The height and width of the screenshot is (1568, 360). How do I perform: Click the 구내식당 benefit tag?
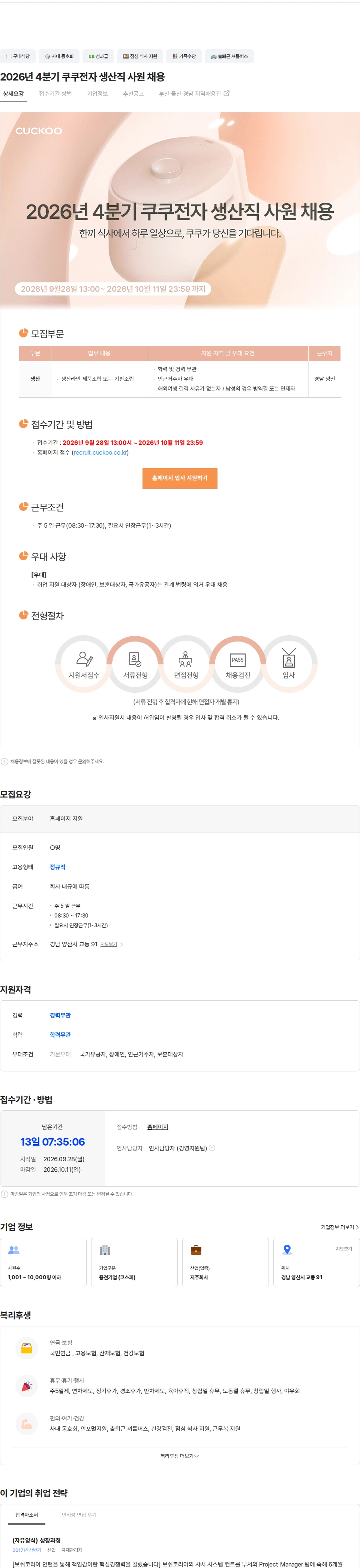18,56
